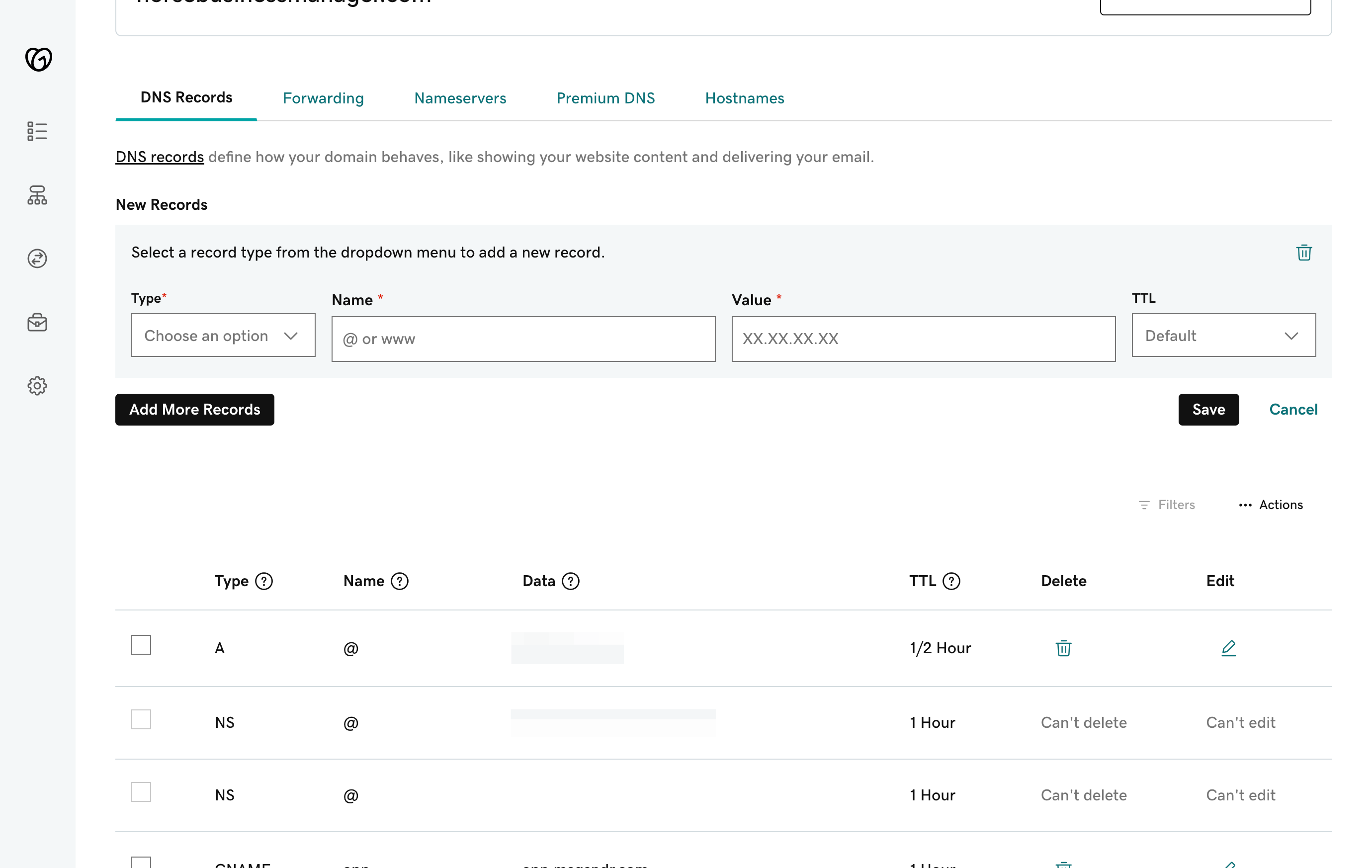Click first NS row 'Can't edit' text
The image size is (1372, 868).
tap(1240, 723)
